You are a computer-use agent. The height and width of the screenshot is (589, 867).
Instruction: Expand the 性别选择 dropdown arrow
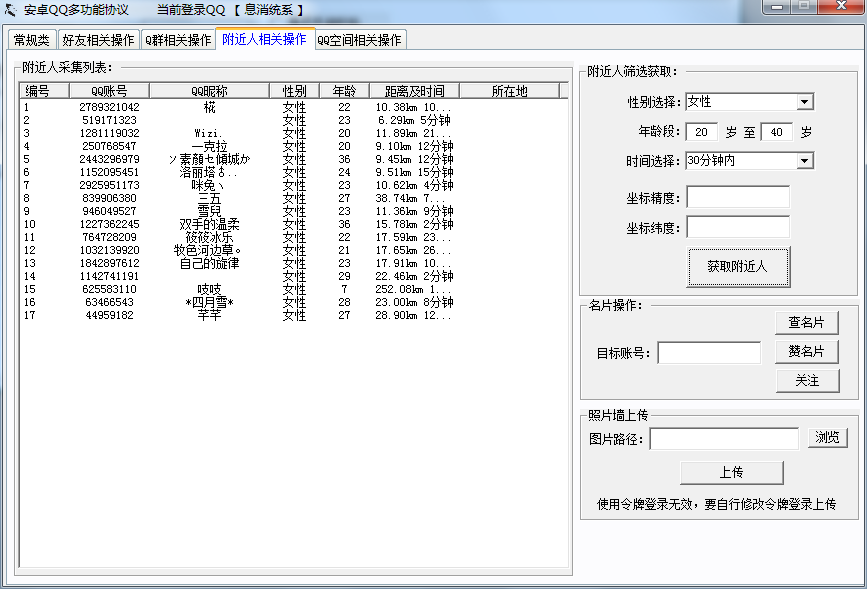[805, 102]
